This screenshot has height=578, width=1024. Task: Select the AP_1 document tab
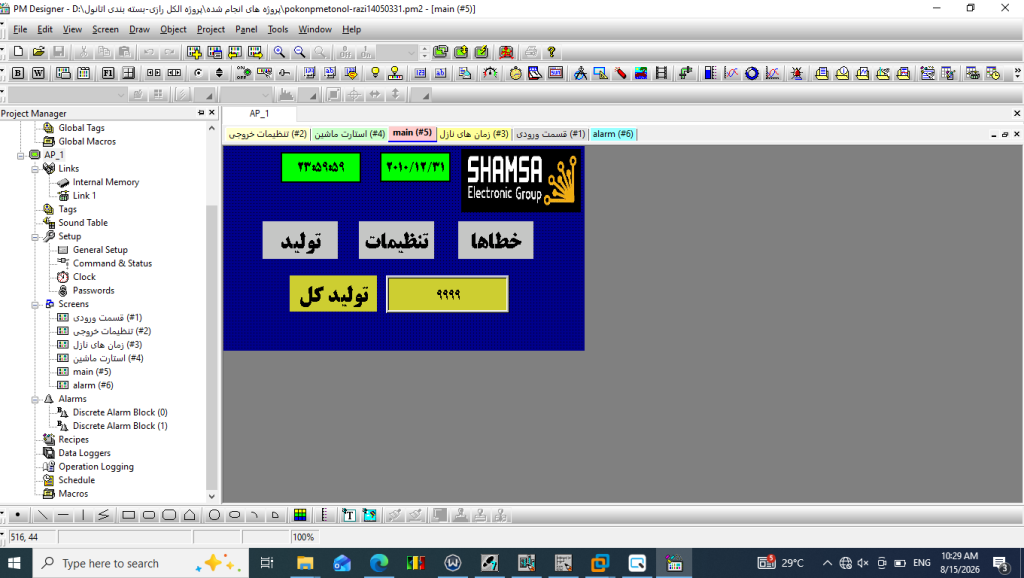(x=259, y=114)
